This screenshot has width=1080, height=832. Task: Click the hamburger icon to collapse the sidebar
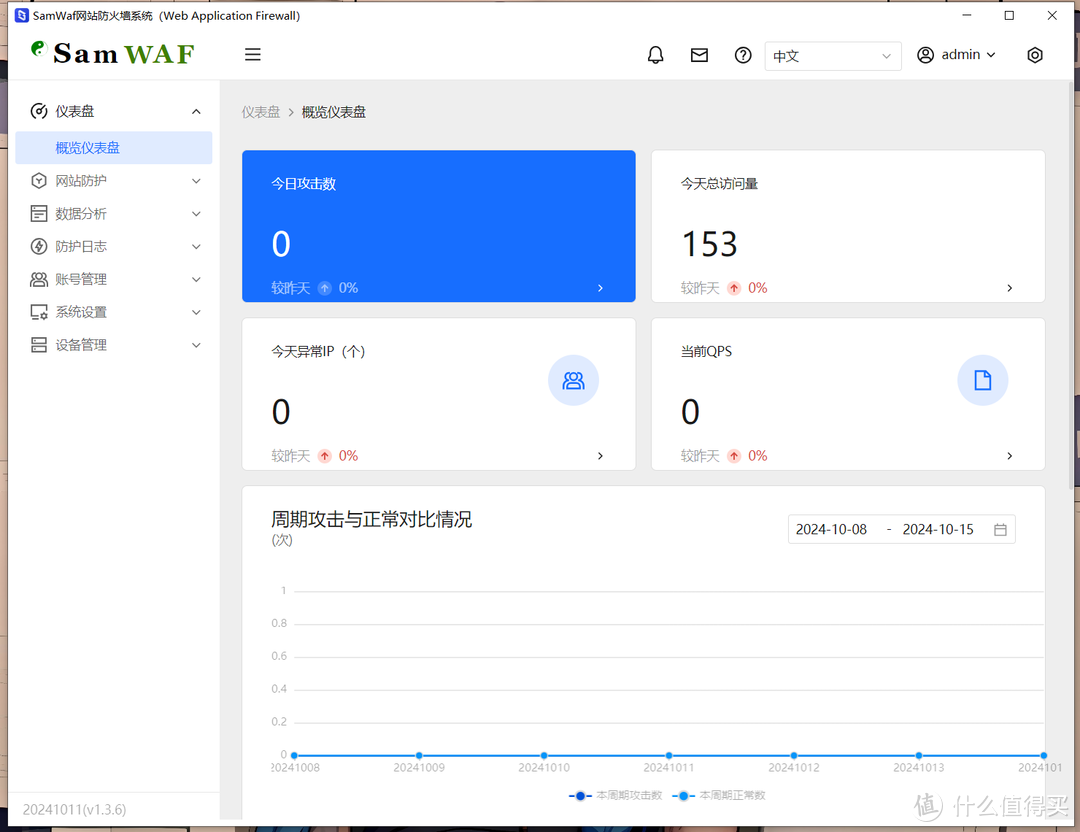(x=252, y=54)
